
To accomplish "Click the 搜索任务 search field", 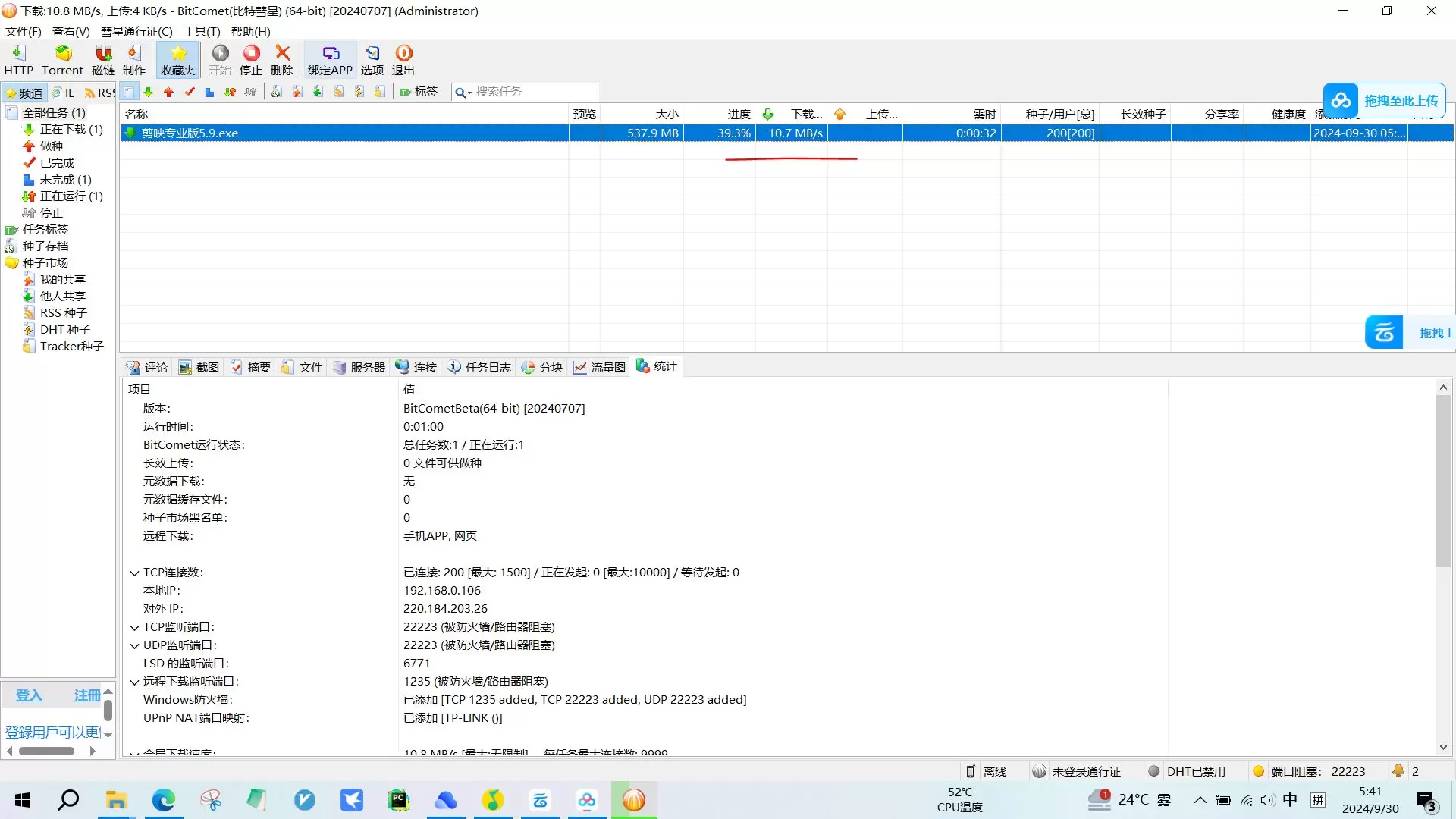I will click(x=535, y=92).
